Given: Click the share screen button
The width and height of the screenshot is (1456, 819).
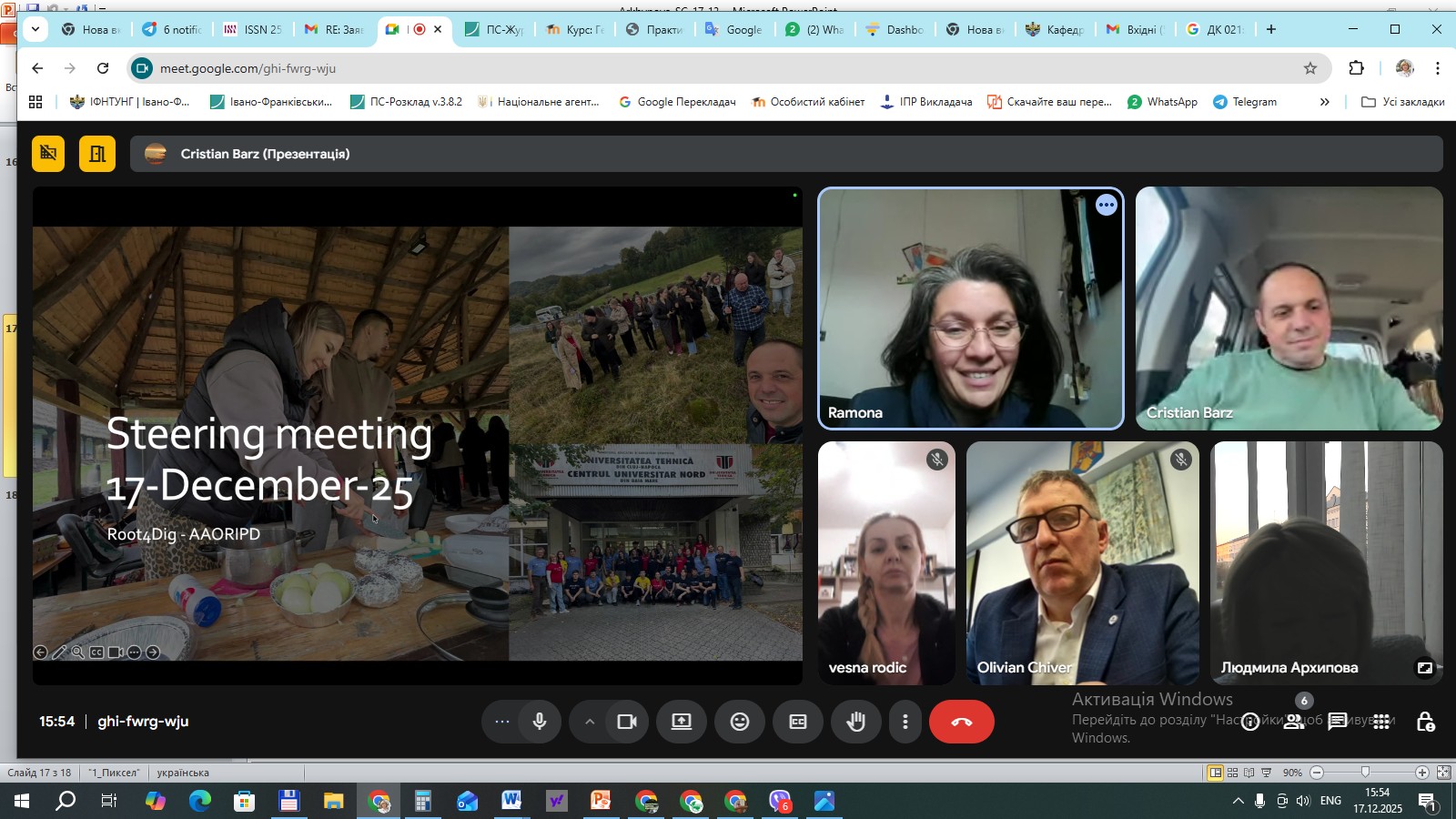Looking at the screenshot, I should tap(682, 722).
